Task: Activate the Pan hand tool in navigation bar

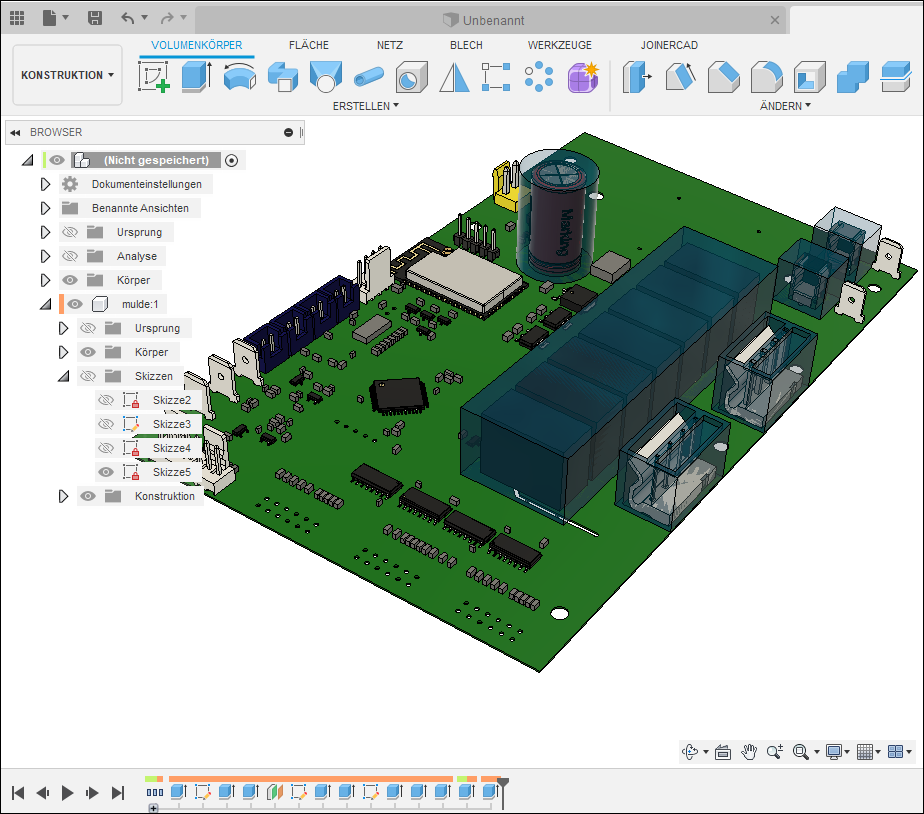Action: click(x=750, y=751)
